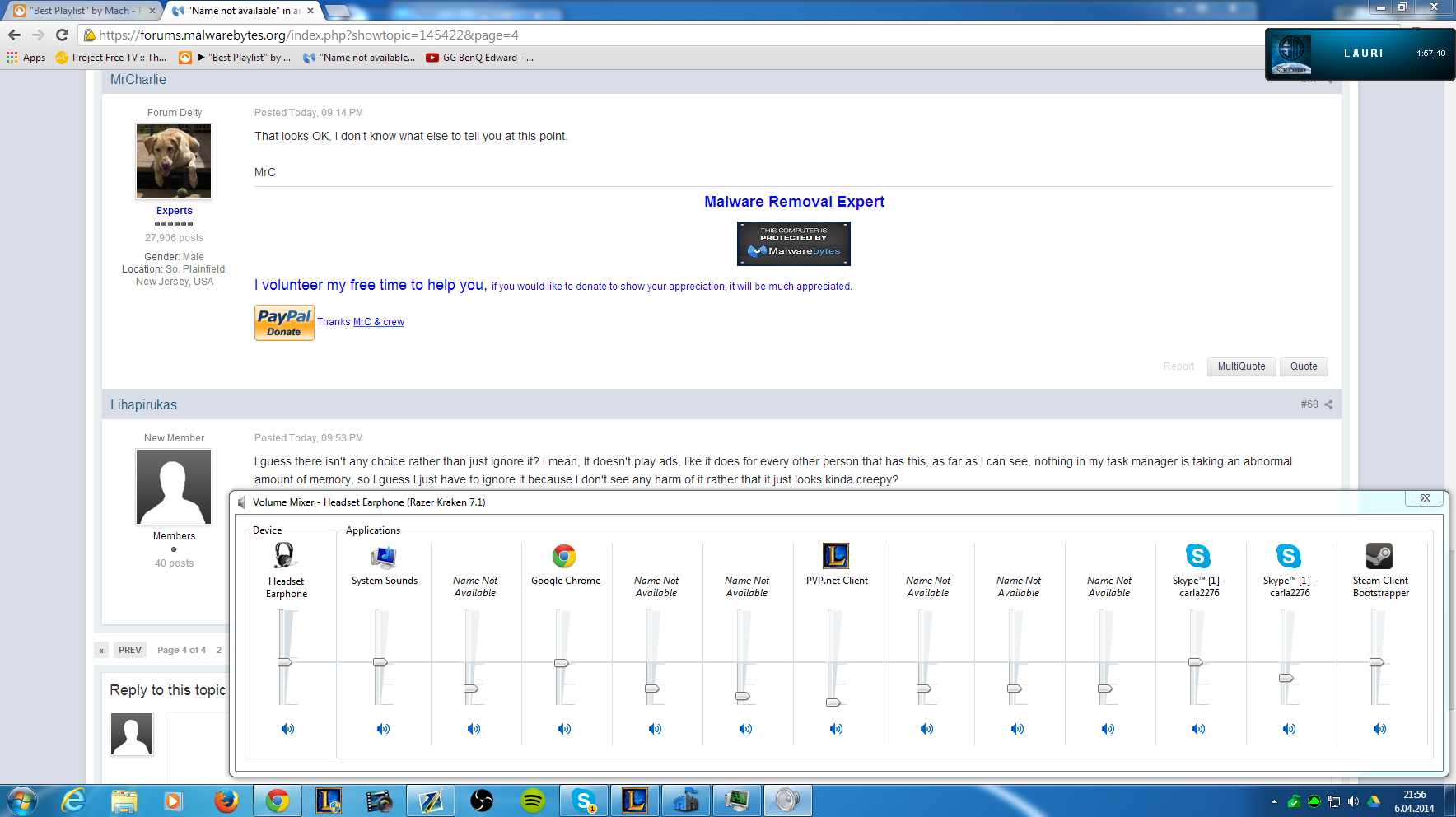Select the "Name not available" browser tab

click(x=244, y=11)
